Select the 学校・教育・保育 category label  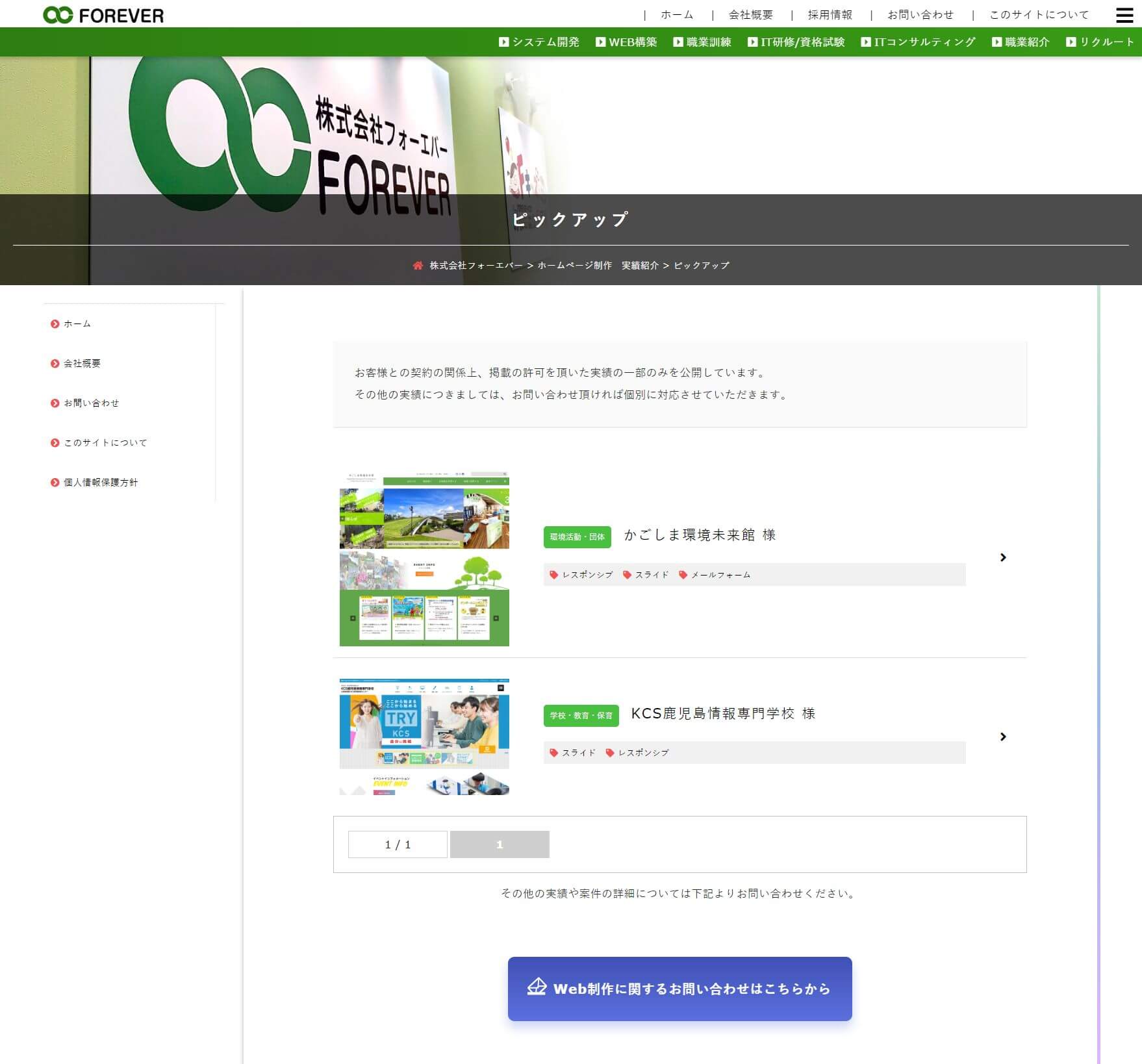581,715
